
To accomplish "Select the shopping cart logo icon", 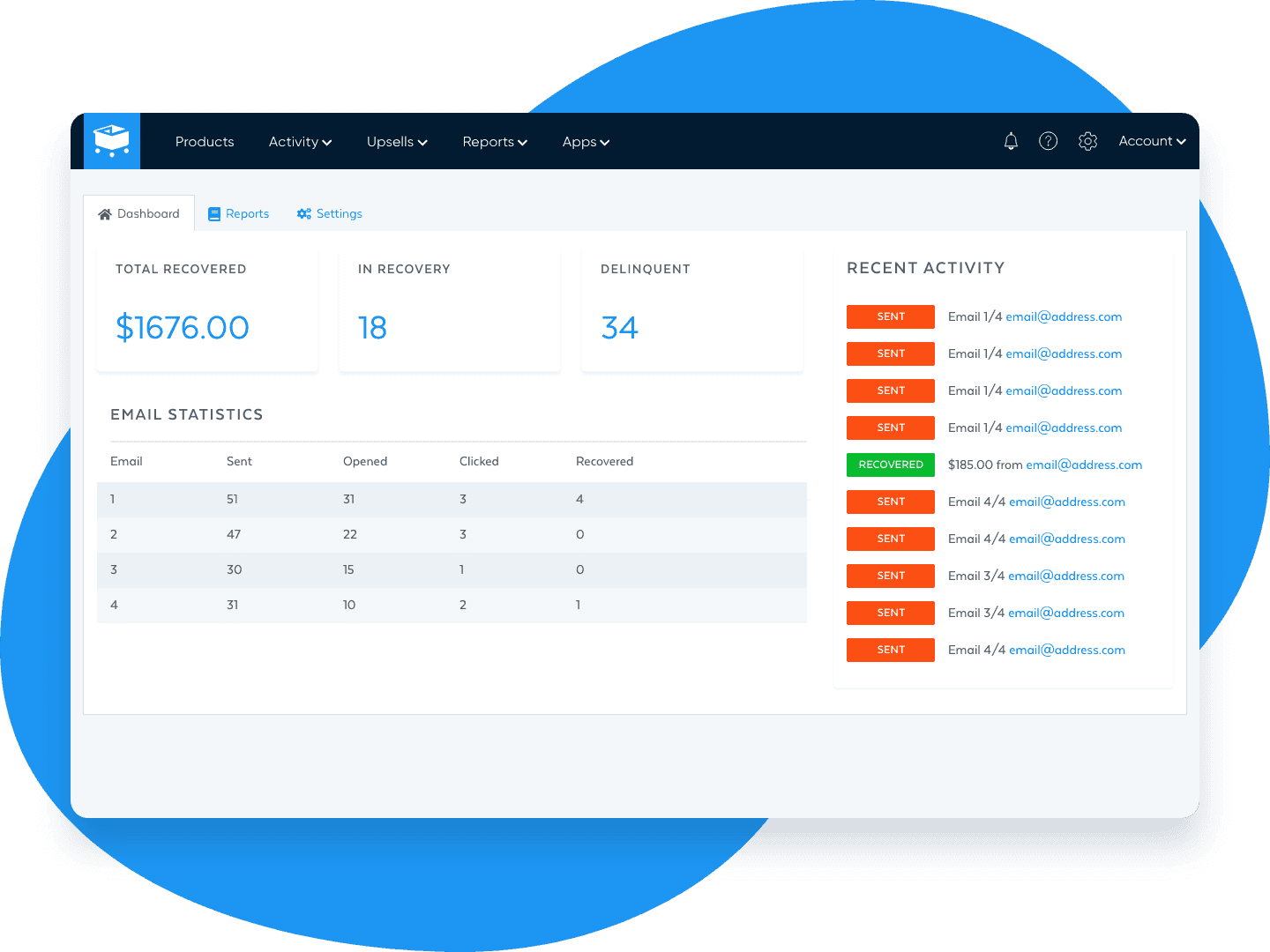I will click(112, 139).
